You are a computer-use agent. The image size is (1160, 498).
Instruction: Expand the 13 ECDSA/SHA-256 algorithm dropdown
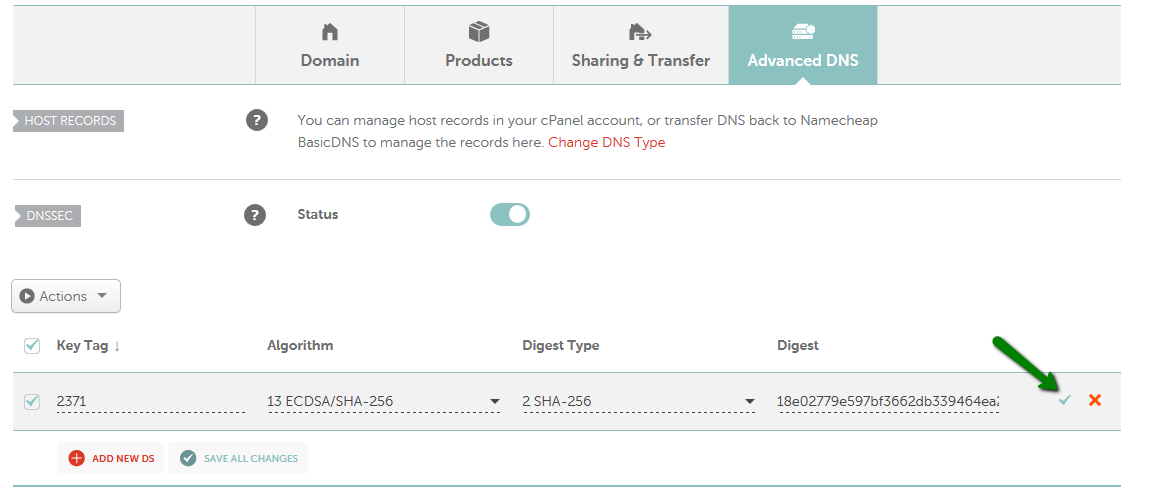coord(385,402)
